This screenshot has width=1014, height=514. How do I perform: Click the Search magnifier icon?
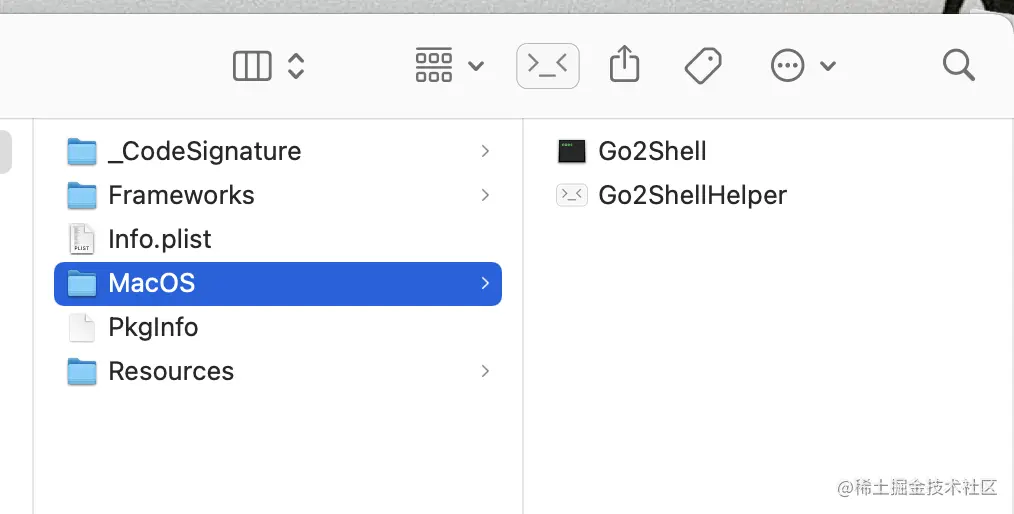(x=958, y=66)
